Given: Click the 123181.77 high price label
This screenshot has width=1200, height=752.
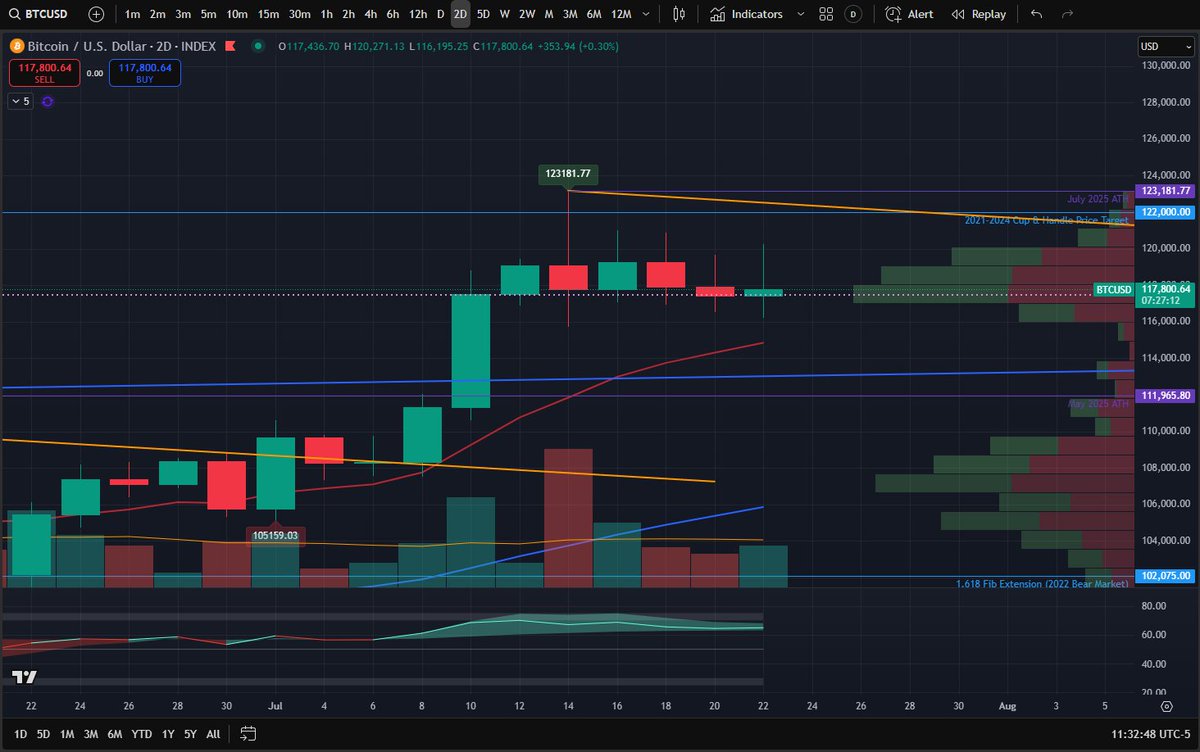Looking at the screenshot, I should coord(568,173).
